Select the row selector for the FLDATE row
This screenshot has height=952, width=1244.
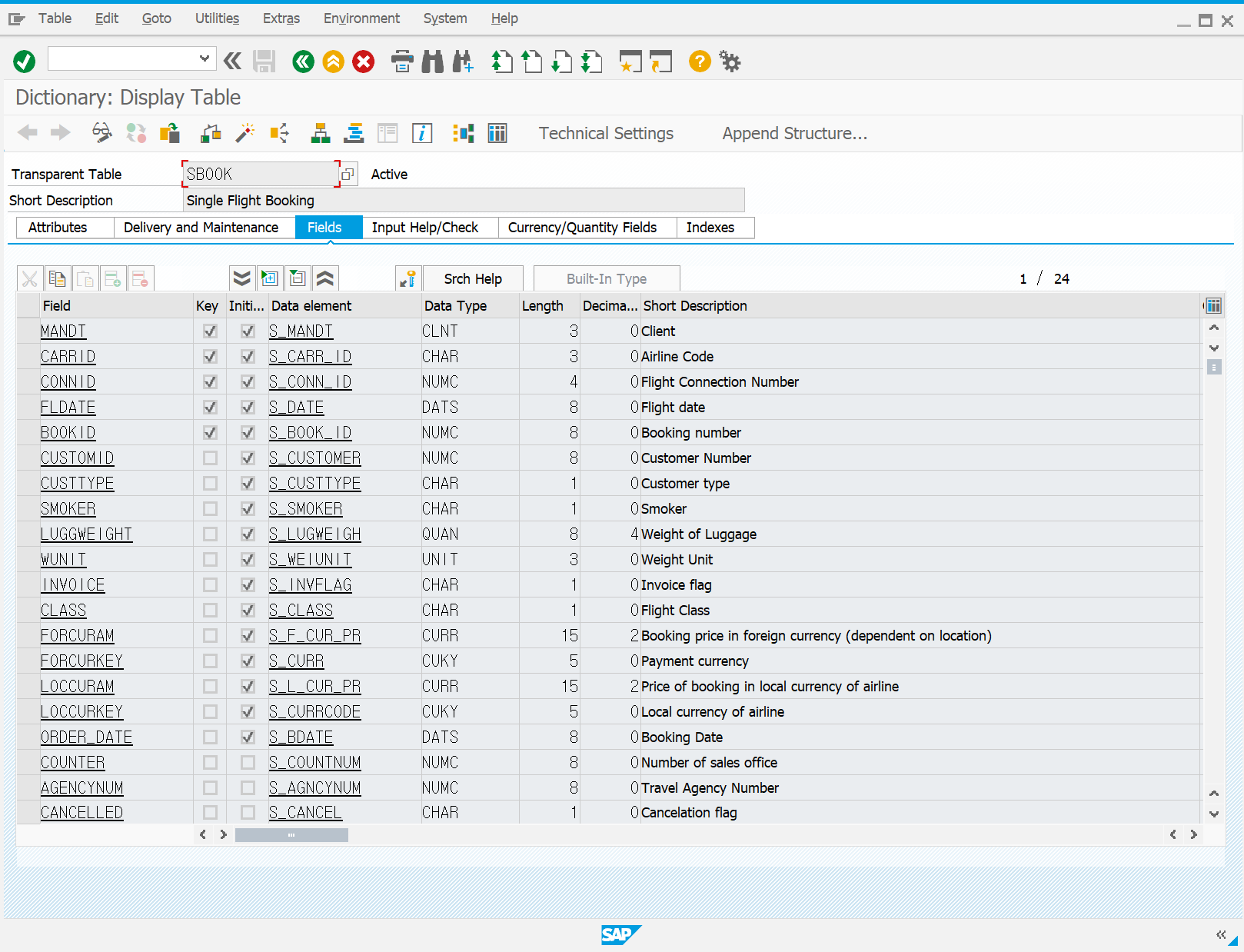pos(28,408)
